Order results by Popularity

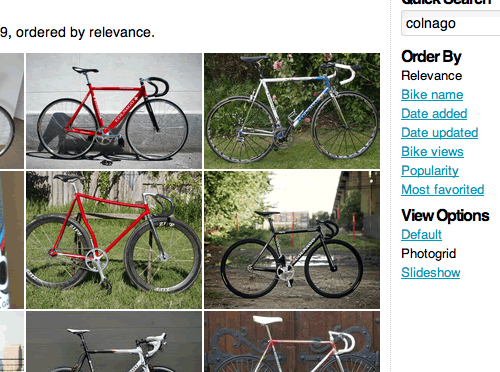(x=430, y=171)
